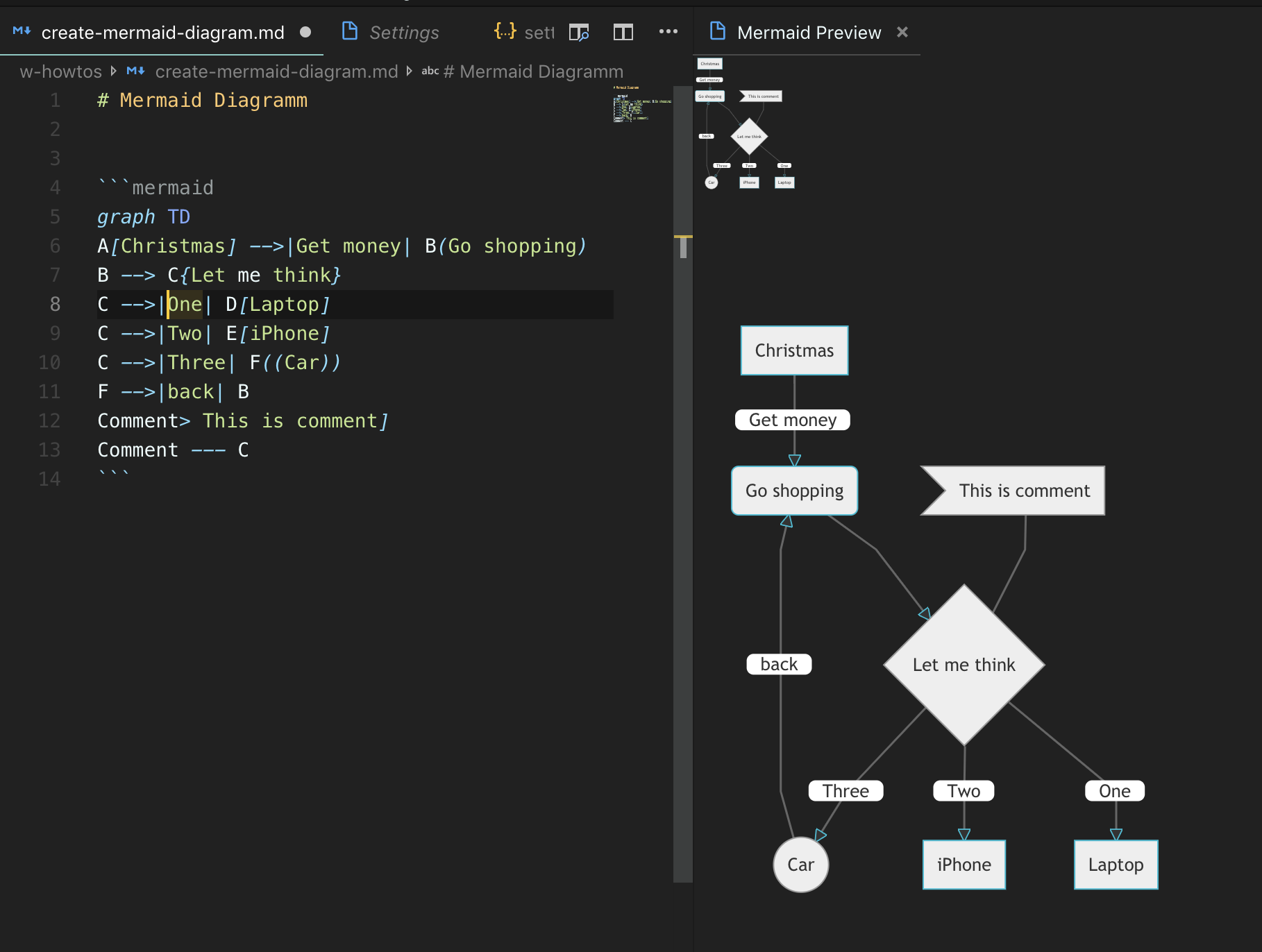This screenshot has width=1262, height=952.
Task: Click the 'F -->|back| B' code line
Action: [173, 392]
